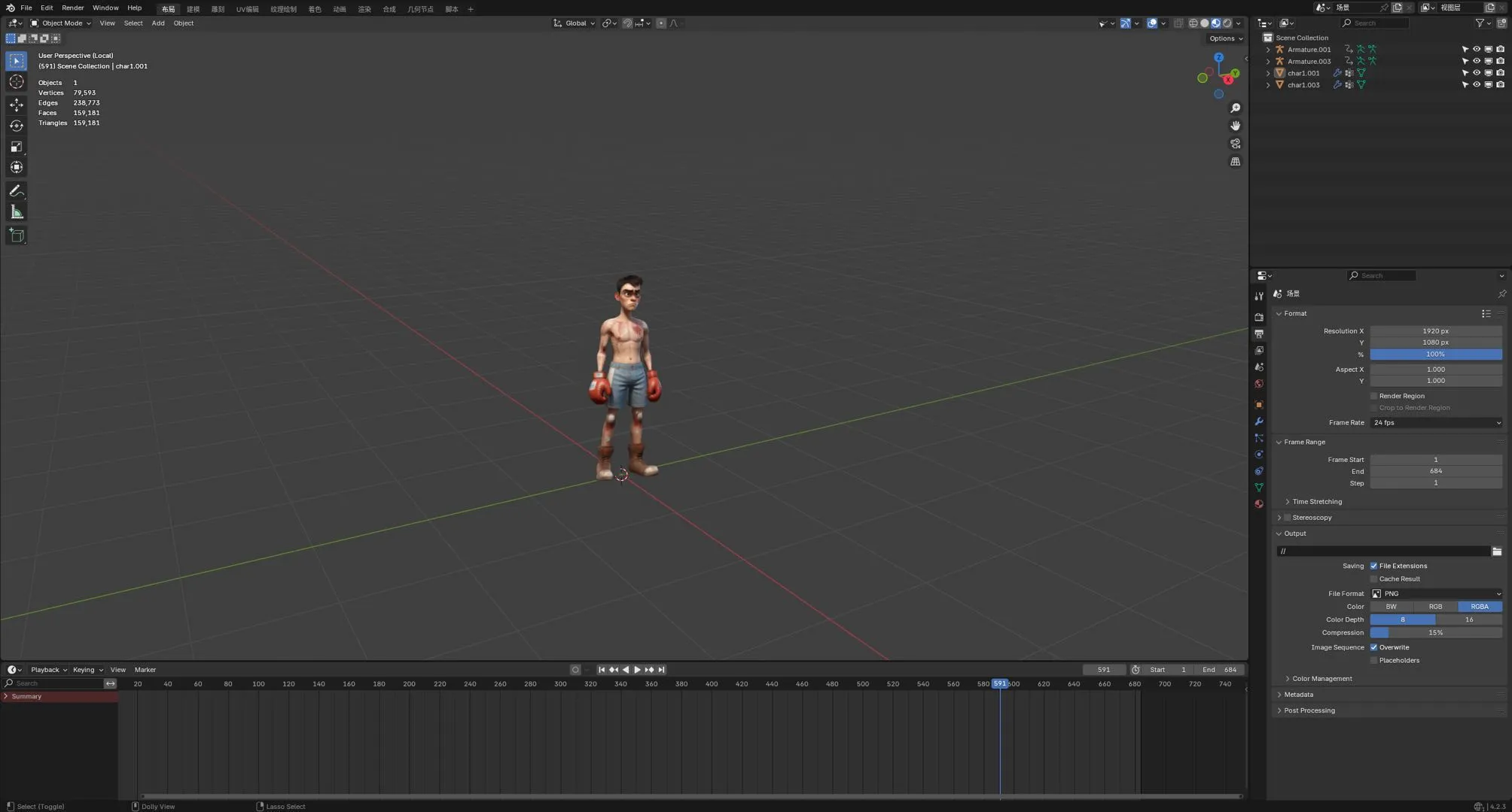
Task: Click the output folder browse icon
Action: click(1497, 552)
